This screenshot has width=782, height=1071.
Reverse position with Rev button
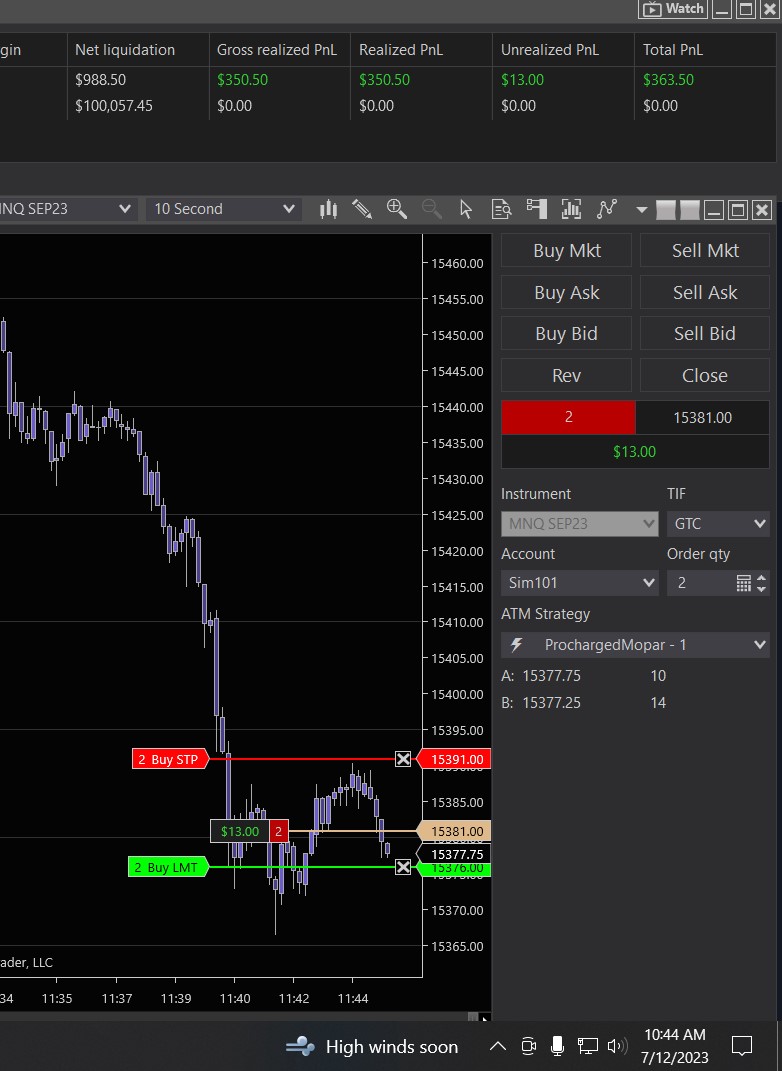coord(566,375)
